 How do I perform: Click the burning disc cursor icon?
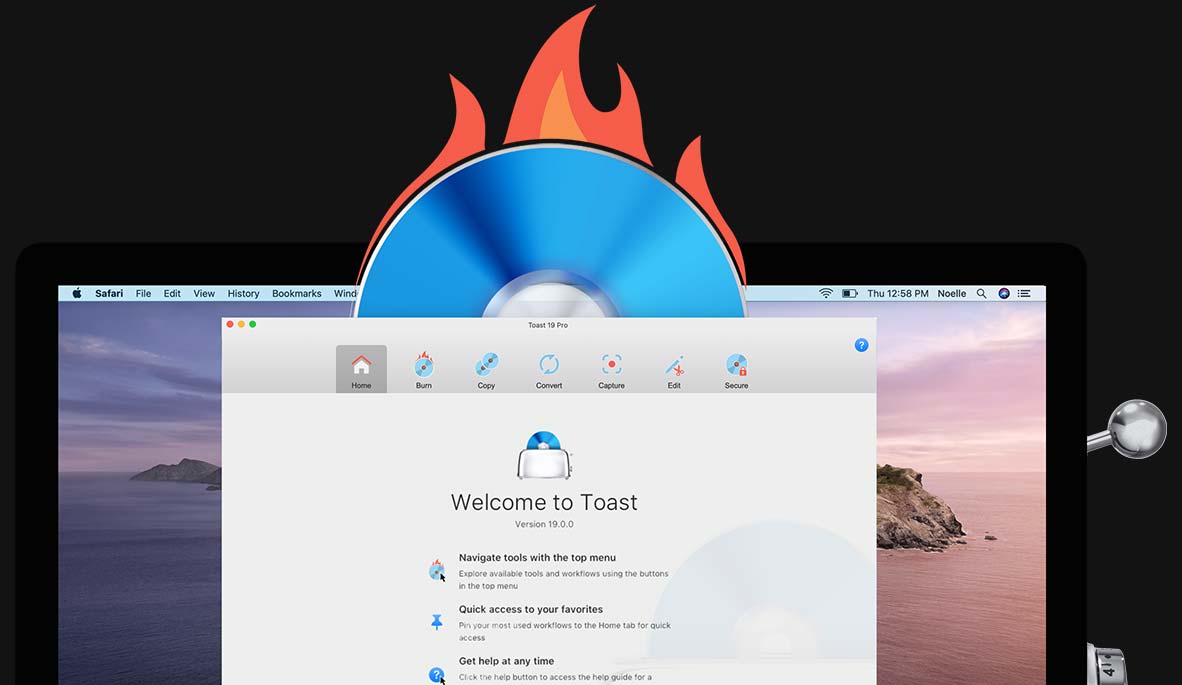point(437,570)
